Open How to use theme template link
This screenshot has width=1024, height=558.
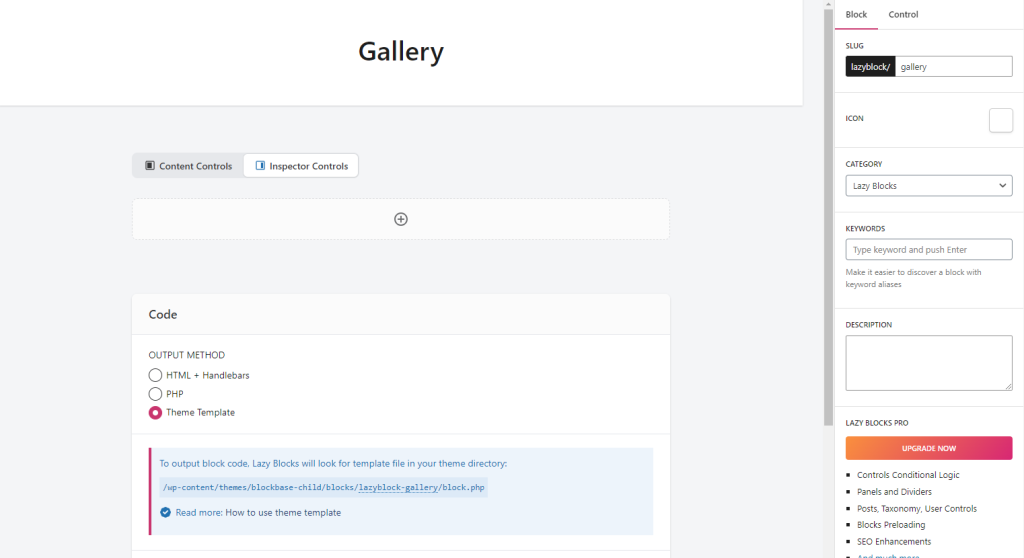tap(282, 512)
